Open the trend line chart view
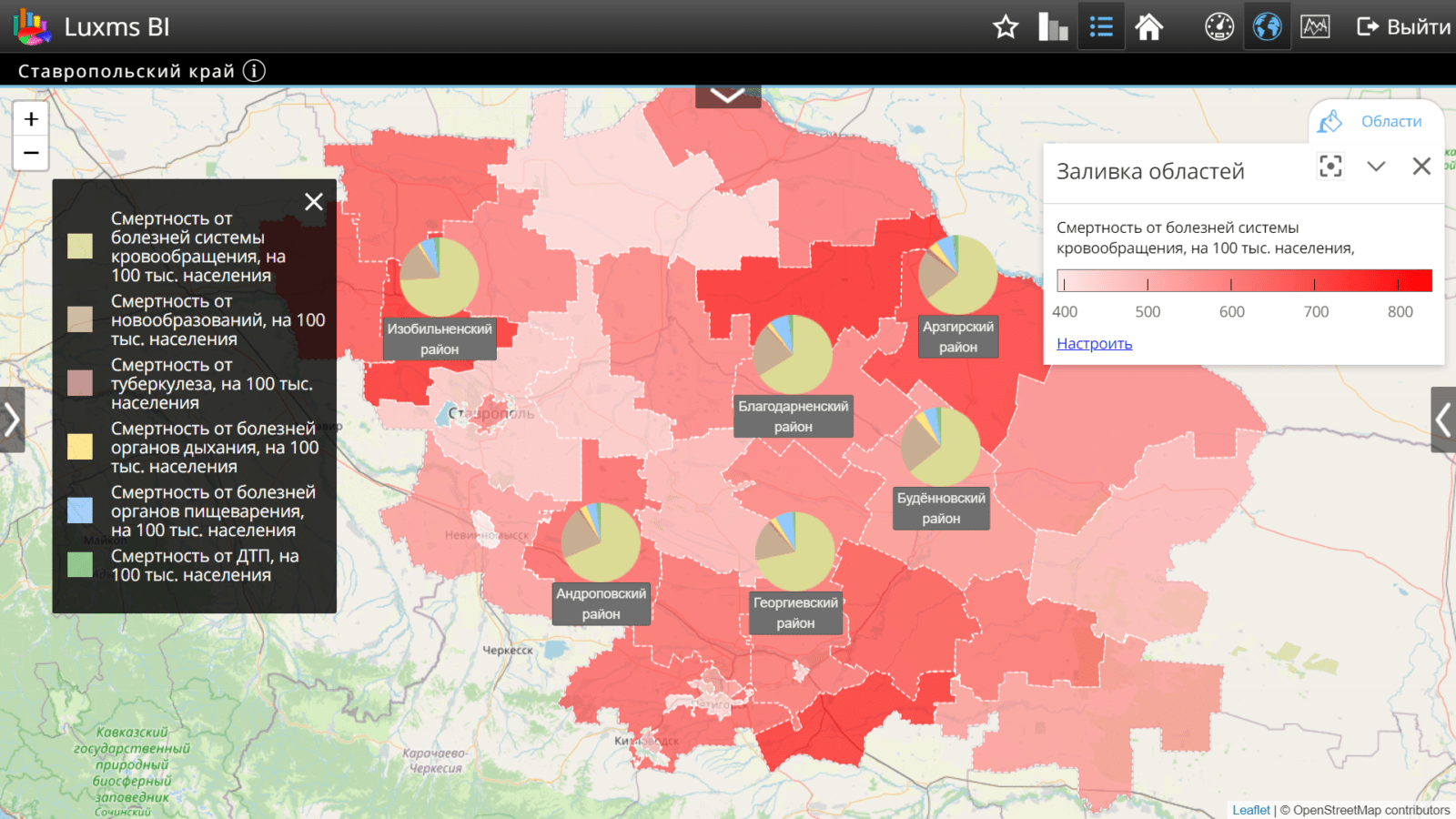The image size is (1456, 819). pyautogui.click(x=1315, y=26)
